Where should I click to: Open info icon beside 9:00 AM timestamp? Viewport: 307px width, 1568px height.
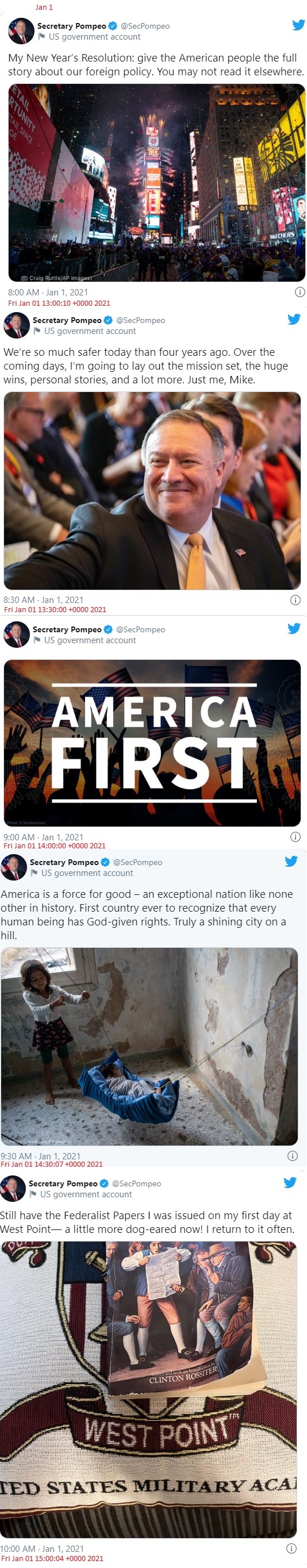(x=295, y=837)
